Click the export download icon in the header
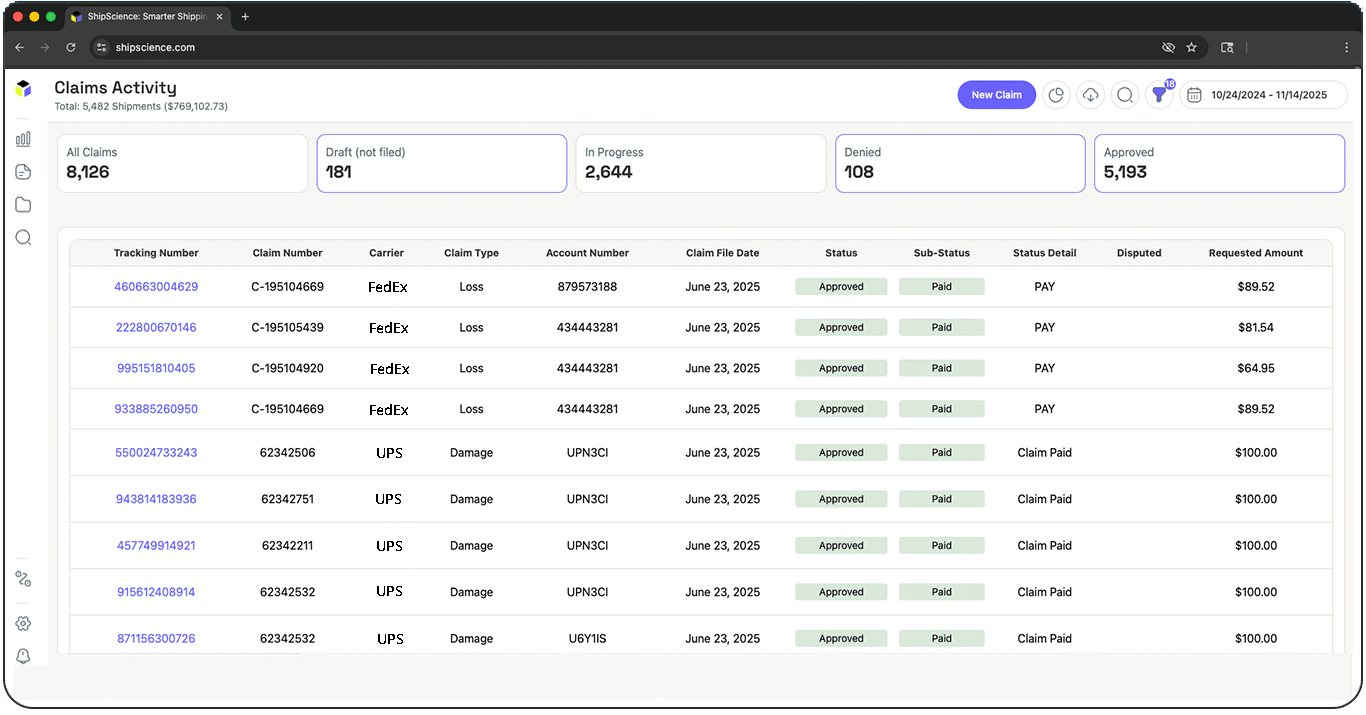This screenshot has height=715, width=1366. point(1090,94)
